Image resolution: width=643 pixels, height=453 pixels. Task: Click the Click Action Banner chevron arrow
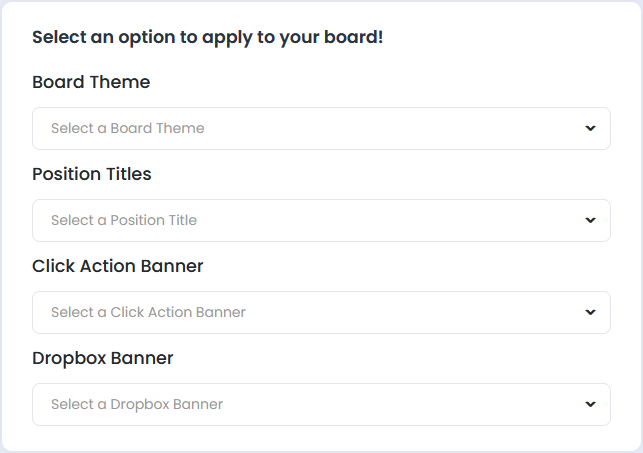pos(590,312)
